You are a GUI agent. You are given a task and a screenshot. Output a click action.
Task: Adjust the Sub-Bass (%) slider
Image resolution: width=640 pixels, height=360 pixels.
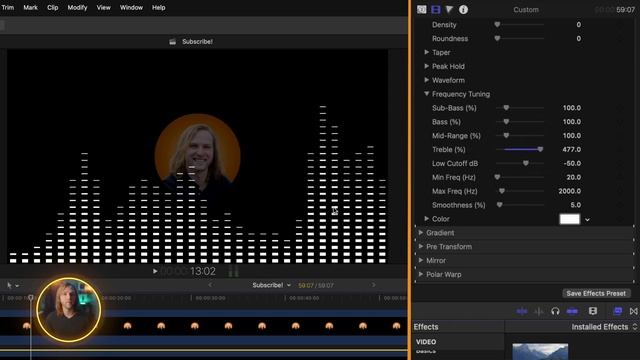click(520, 108)
